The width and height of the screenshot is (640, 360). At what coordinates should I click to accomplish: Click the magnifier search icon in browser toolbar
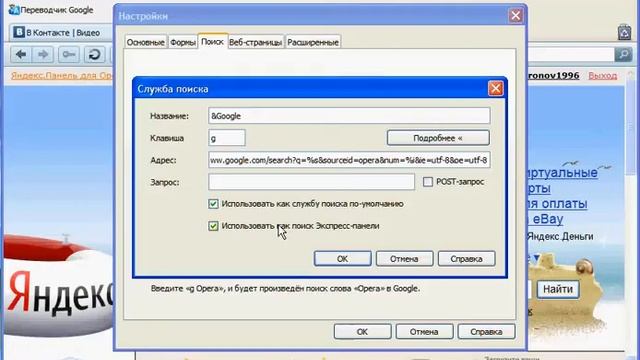[623, 54]
